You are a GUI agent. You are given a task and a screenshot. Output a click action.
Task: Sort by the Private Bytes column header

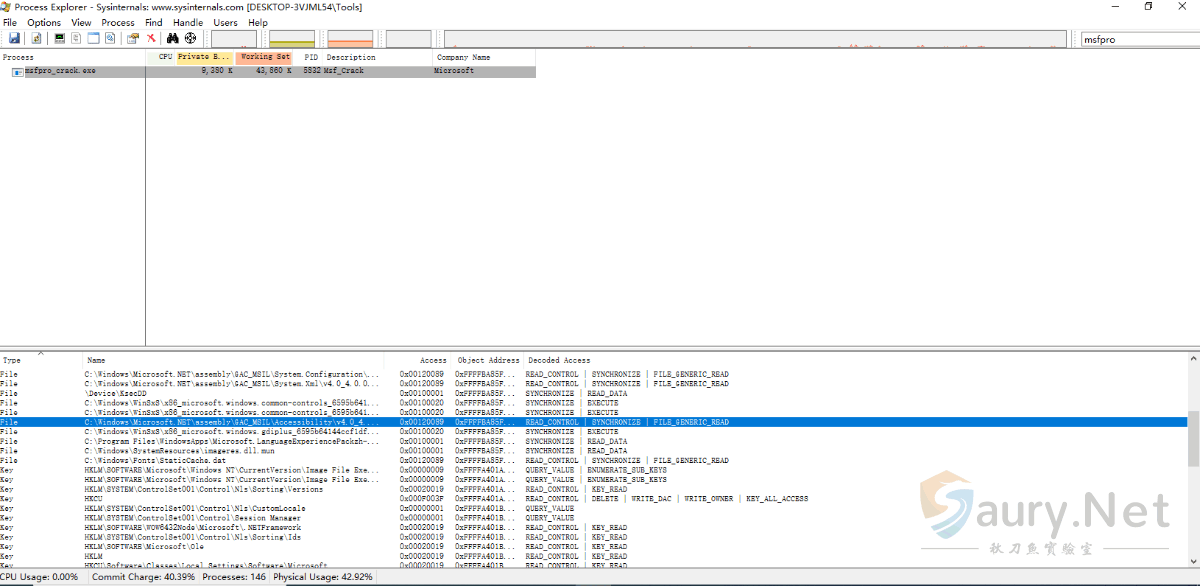point(204,57)
